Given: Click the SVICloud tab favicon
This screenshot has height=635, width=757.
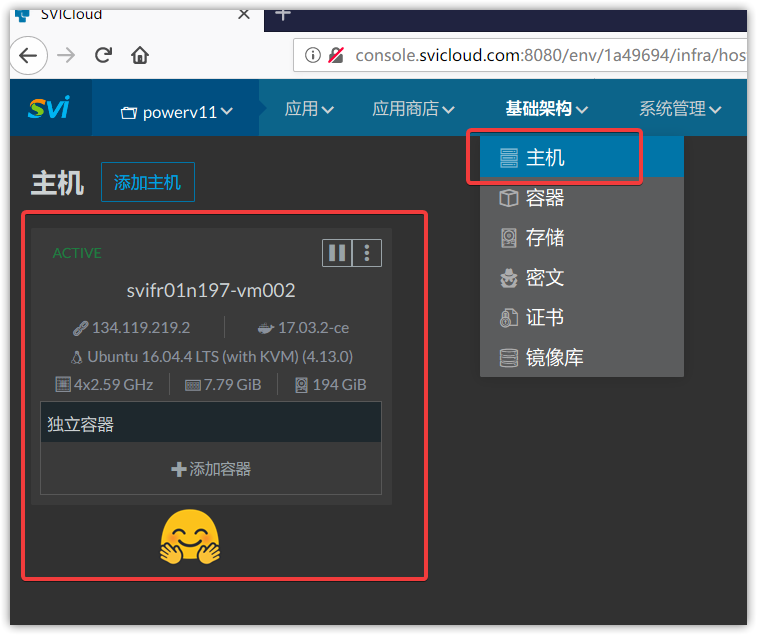Looking at the screenshot, I should (x=22, y=14).
